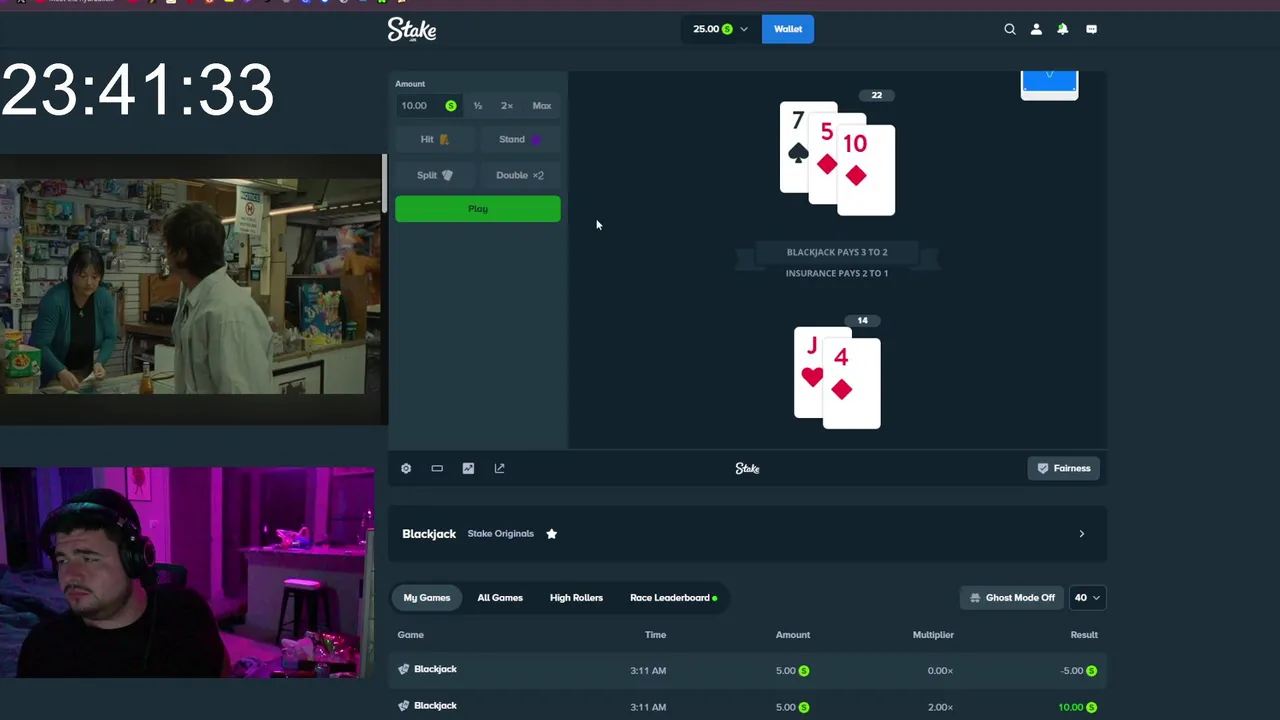Click the 0.00× multiplier cell
Screen dimensions: 1280x720
point(940,670)
